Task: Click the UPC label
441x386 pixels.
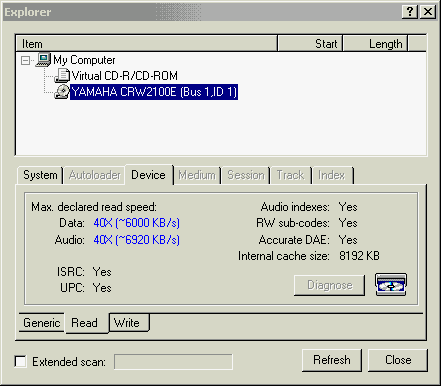Action: click(x=72, y=288)
